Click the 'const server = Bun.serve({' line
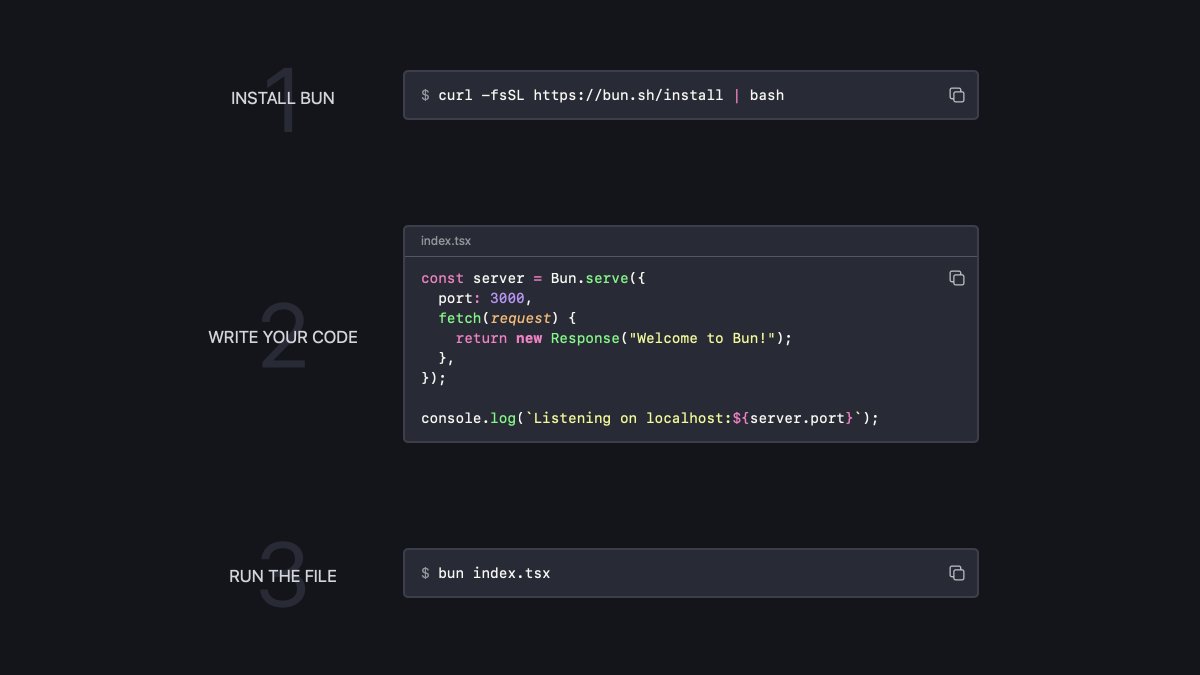The width and height of the screenshot is (1200, 675). pyautogui.click(x=534, y=278)
